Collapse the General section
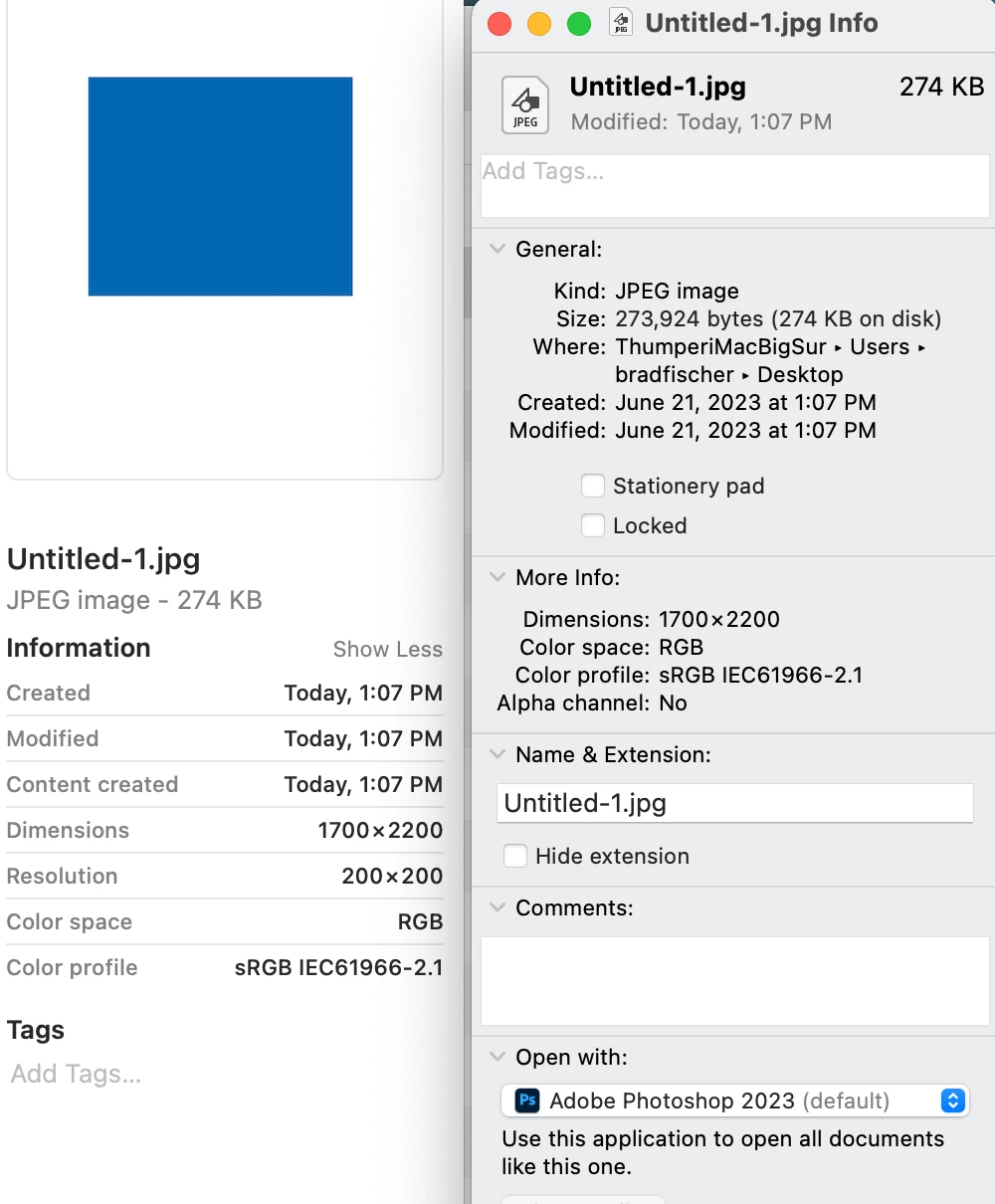Image resolution: width=995 pixels, height=1204 pixels. click(x=497, y=249)
